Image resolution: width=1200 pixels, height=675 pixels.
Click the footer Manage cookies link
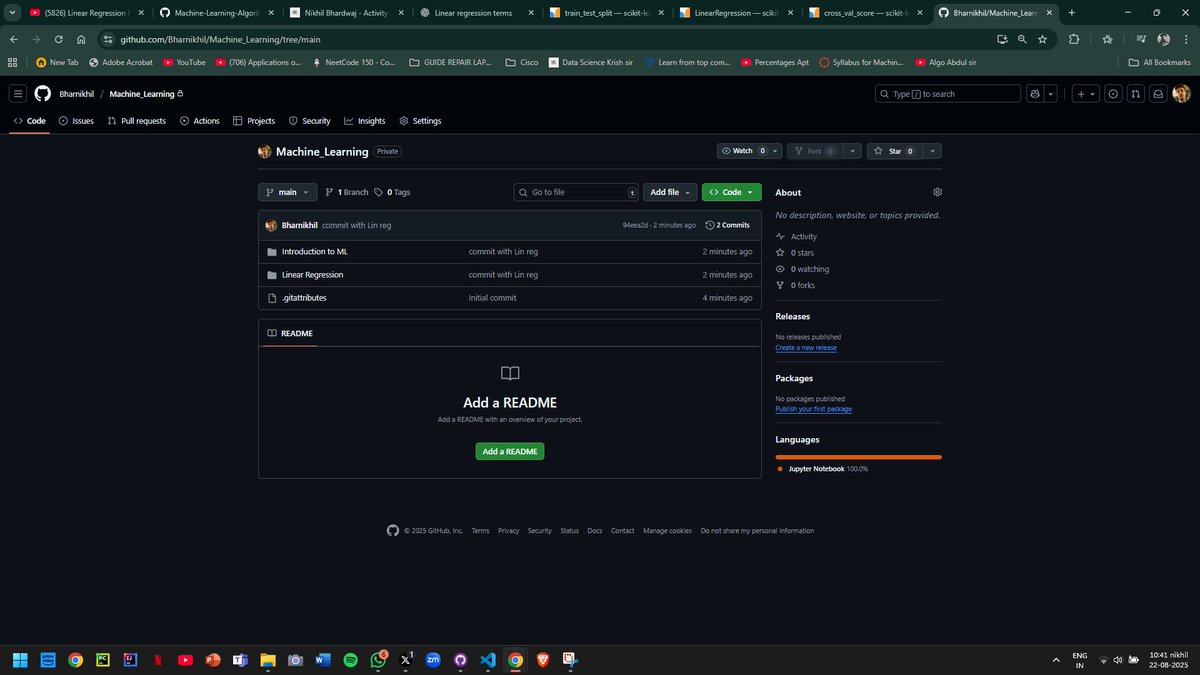coord(668,531)
